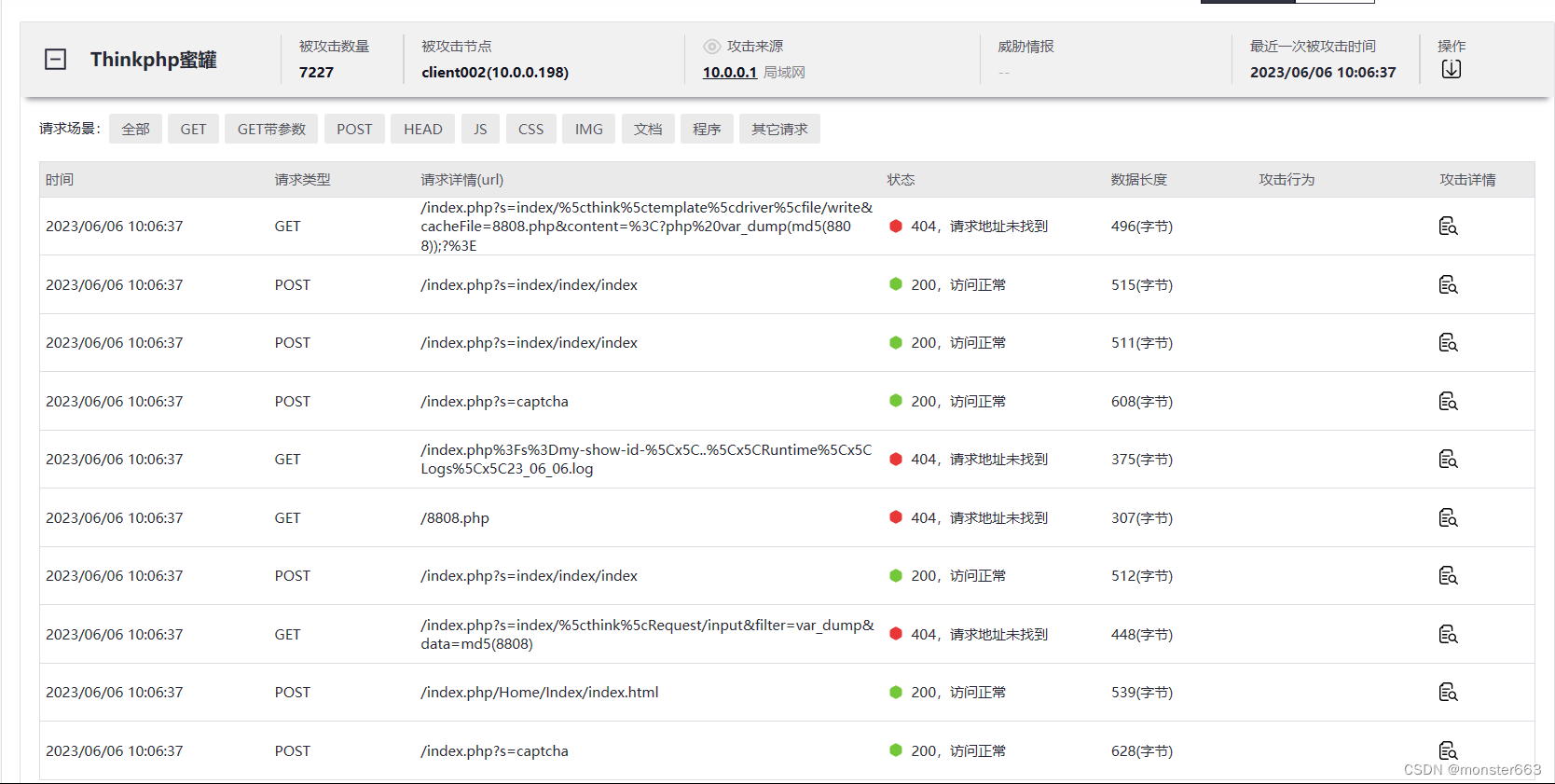The height and width of the screenshot is (784, 1555).
Task: Select the GET带参数 request filter
Action: click(271, 129)
